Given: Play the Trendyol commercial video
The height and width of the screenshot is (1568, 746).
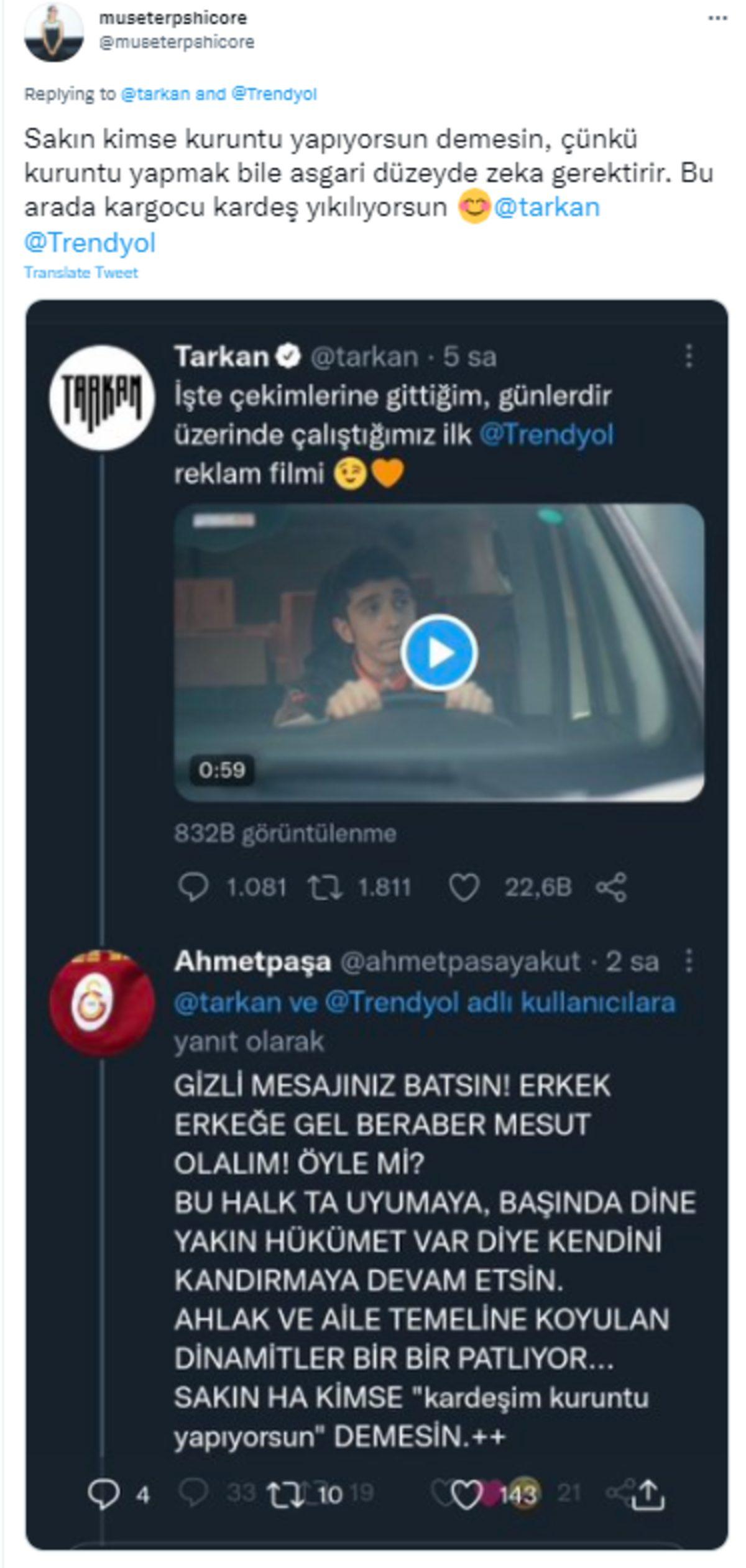Looking at the screenshot, I should click(x=443, y=653).
